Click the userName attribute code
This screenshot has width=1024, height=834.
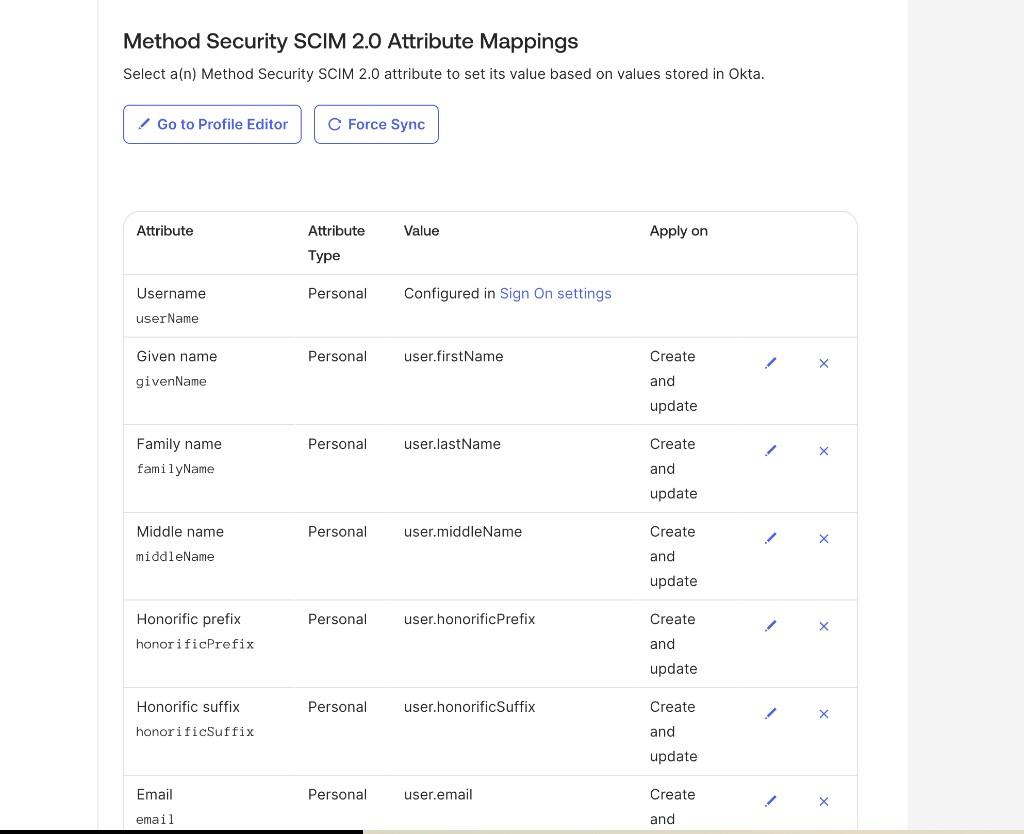(x=167, y=318)
